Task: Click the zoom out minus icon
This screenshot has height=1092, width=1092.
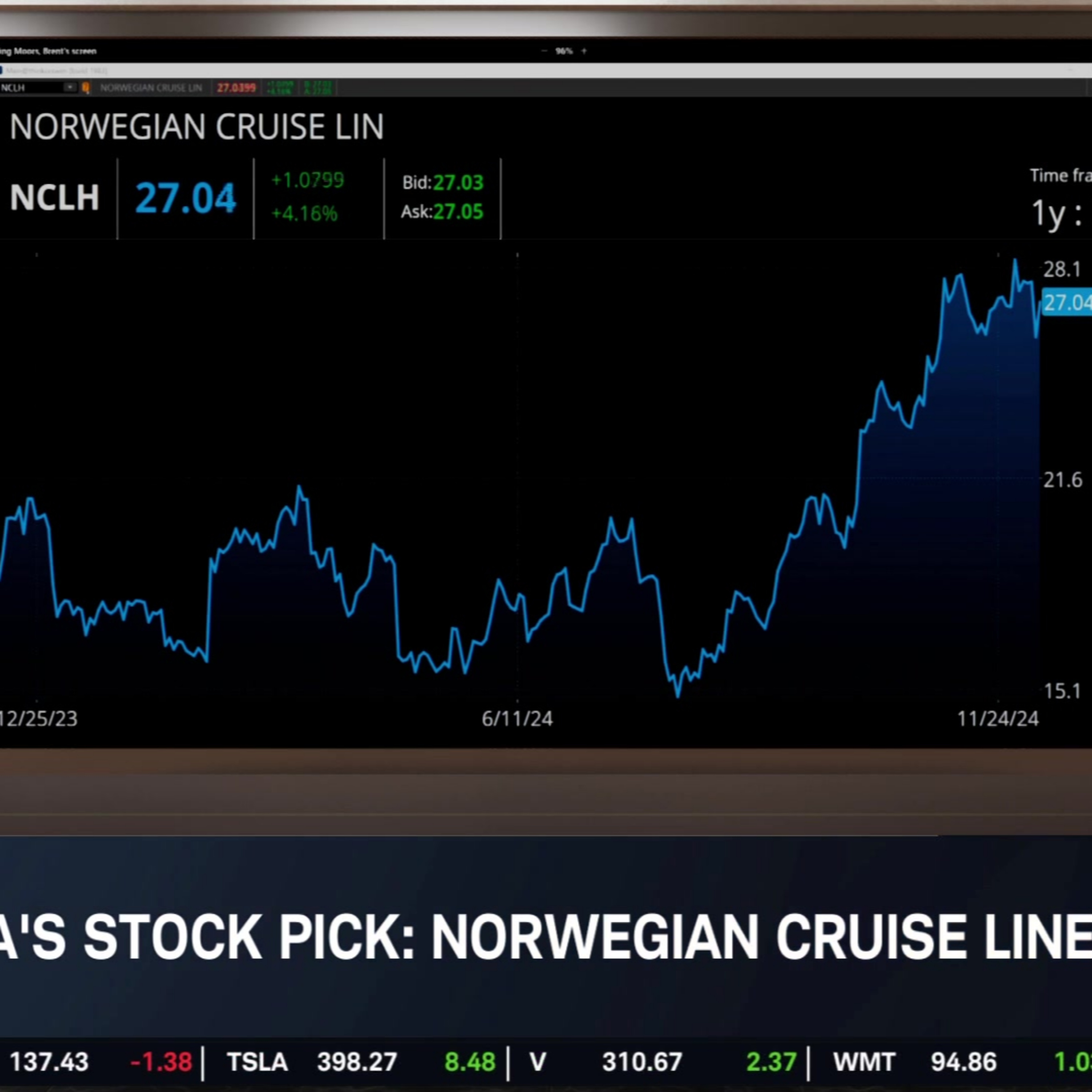Action: pos(544,51)
